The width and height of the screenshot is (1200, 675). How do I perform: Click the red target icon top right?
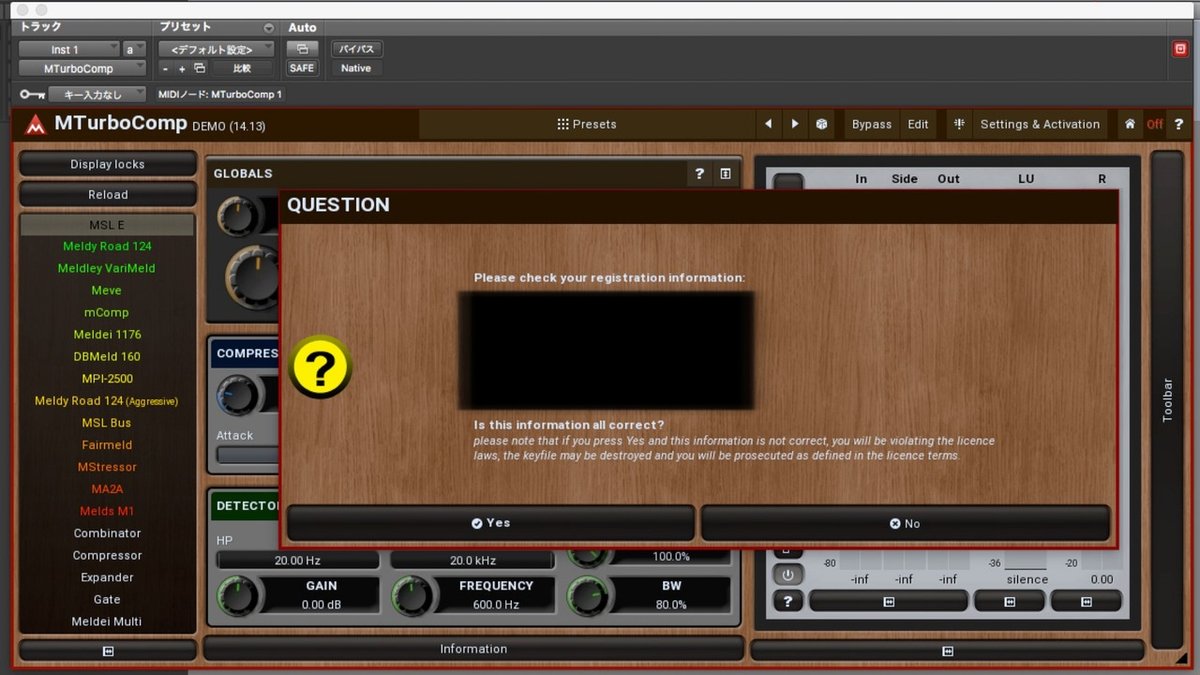(x=1180, y=49)
